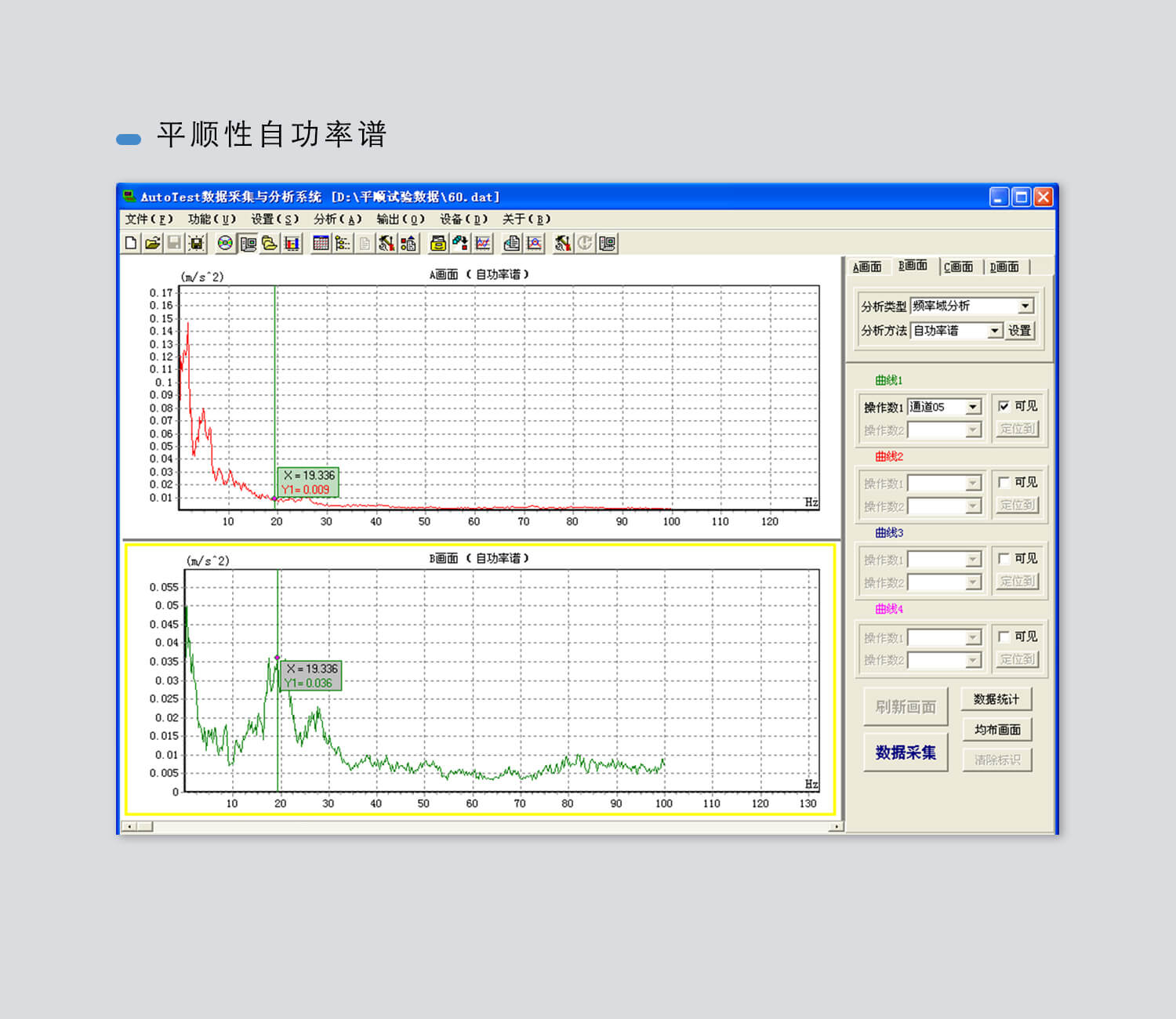Open the 分析方法 dropdown
Viewport: 1176px width, 1019px height.
[994, 331]
